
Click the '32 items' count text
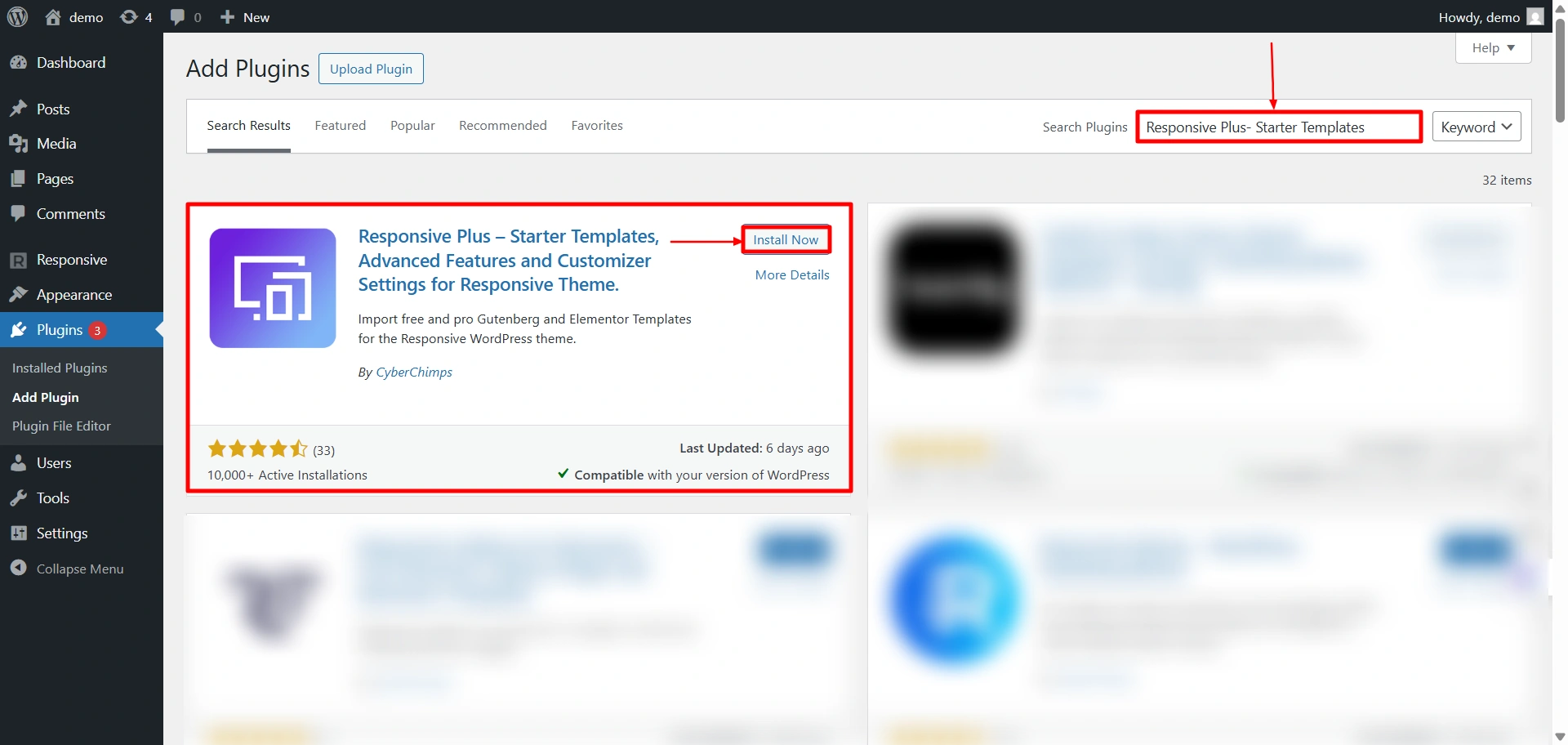(1507, 180)
